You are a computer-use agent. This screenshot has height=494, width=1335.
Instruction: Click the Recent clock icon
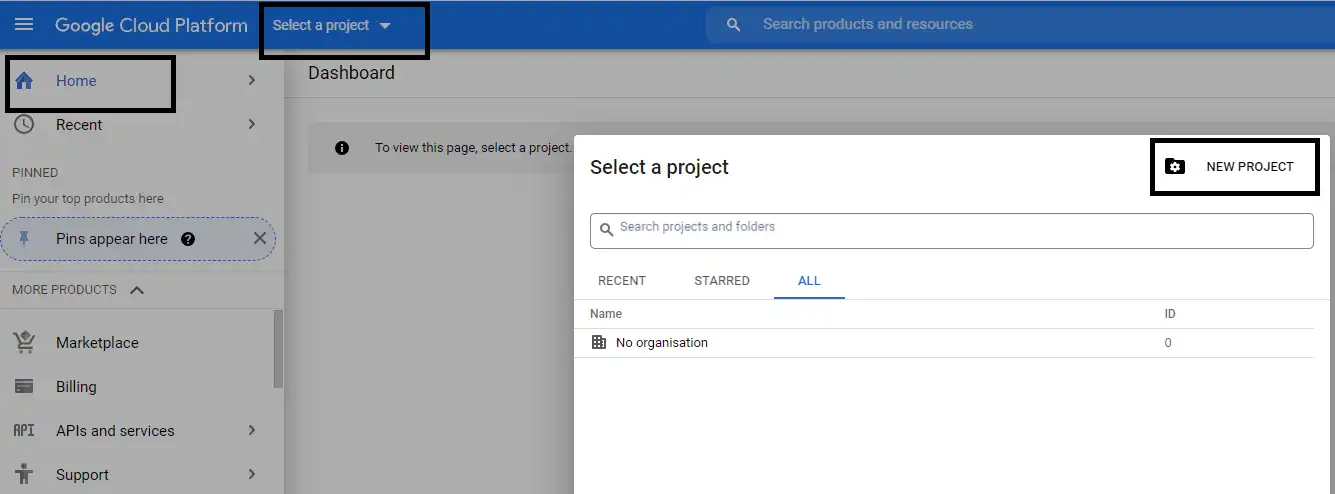(x=24, y=125)
